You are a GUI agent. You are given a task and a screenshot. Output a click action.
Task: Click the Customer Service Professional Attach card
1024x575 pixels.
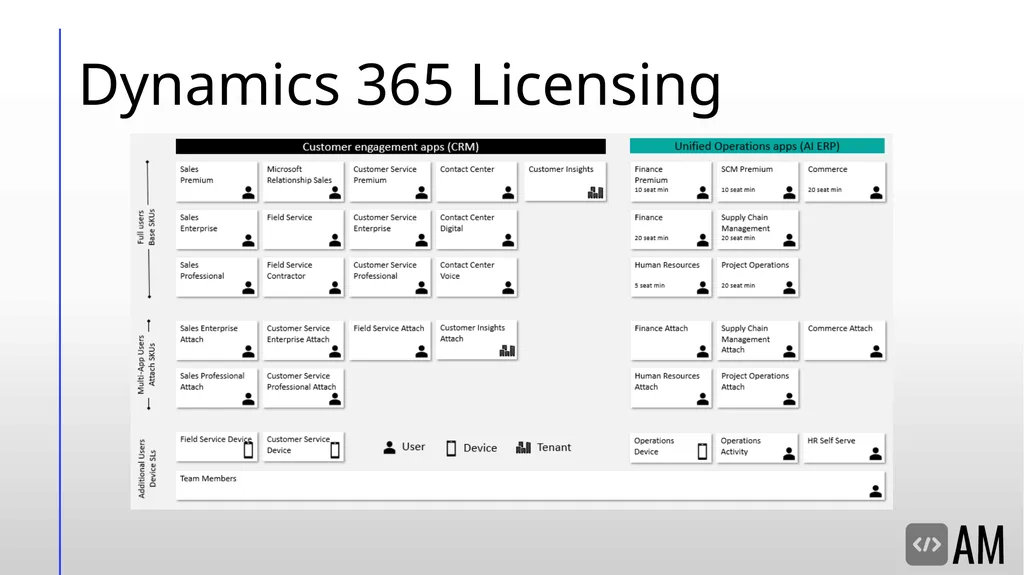[304, 388]
